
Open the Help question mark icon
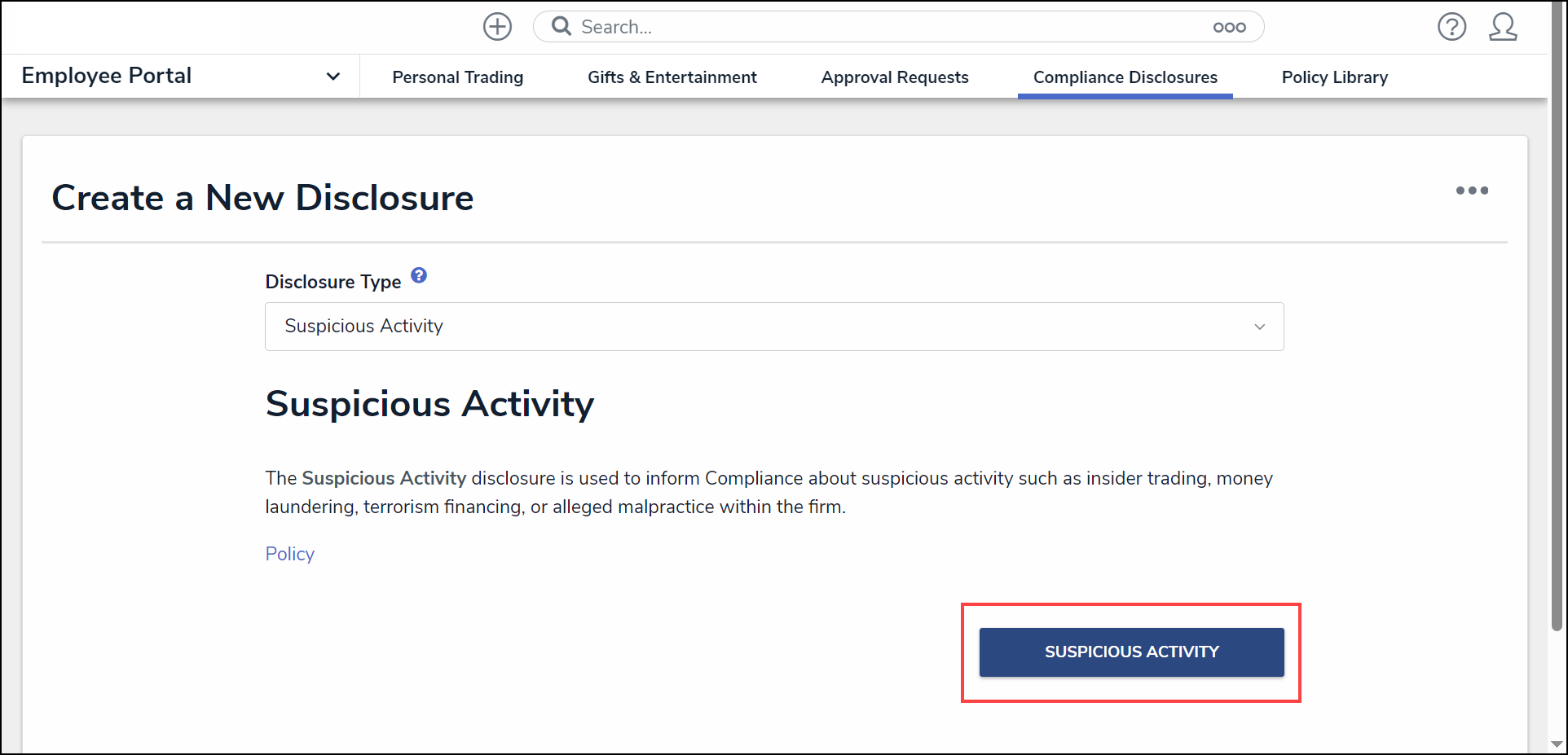tap(1451, 27)
